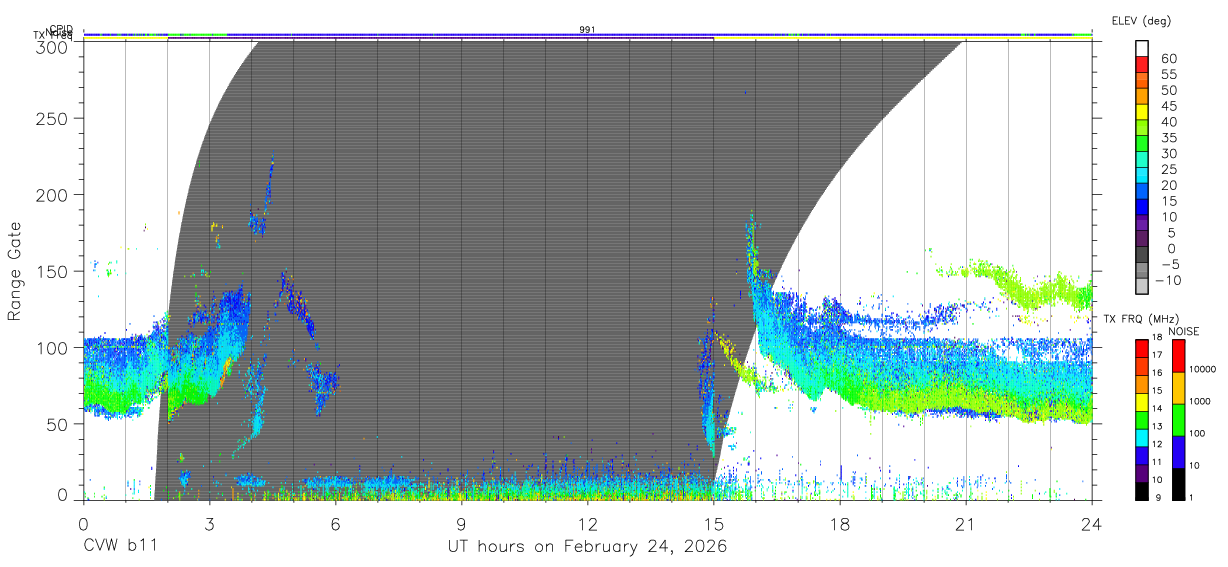Click the 'Range Gate' vertical axis label
The image size is (1228, 567).
click(x=15, y=271)
